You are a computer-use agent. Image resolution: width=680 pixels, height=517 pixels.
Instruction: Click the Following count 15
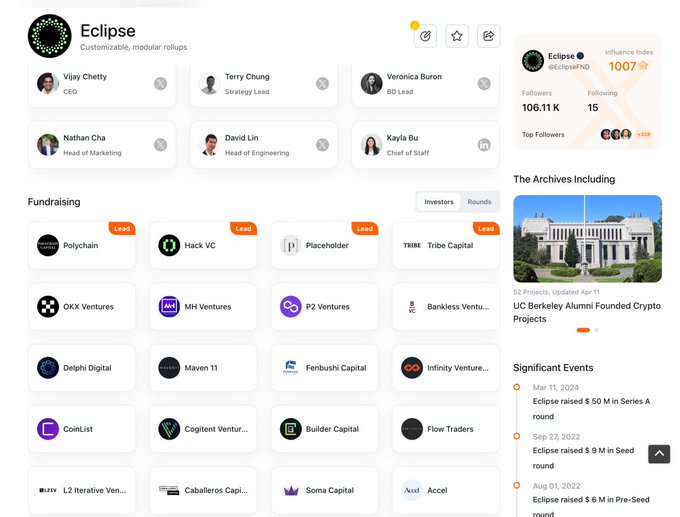(x=593, y=108)
